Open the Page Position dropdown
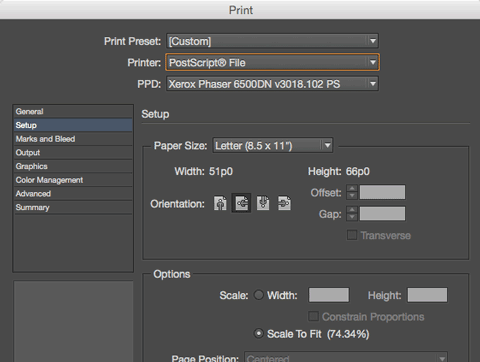480x362 pixels. pos(346,358)
